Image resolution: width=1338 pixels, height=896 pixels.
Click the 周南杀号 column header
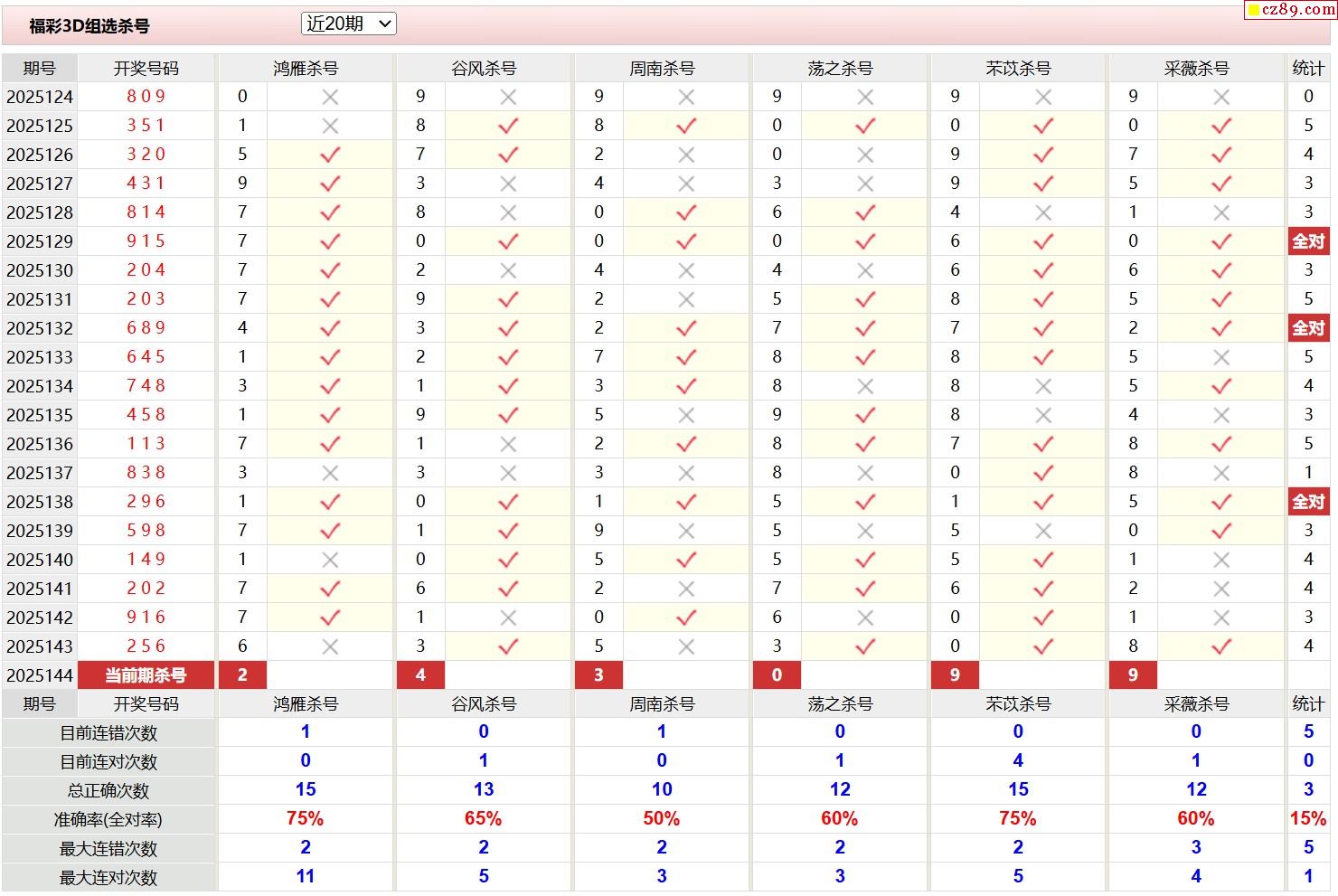(662, 69)
